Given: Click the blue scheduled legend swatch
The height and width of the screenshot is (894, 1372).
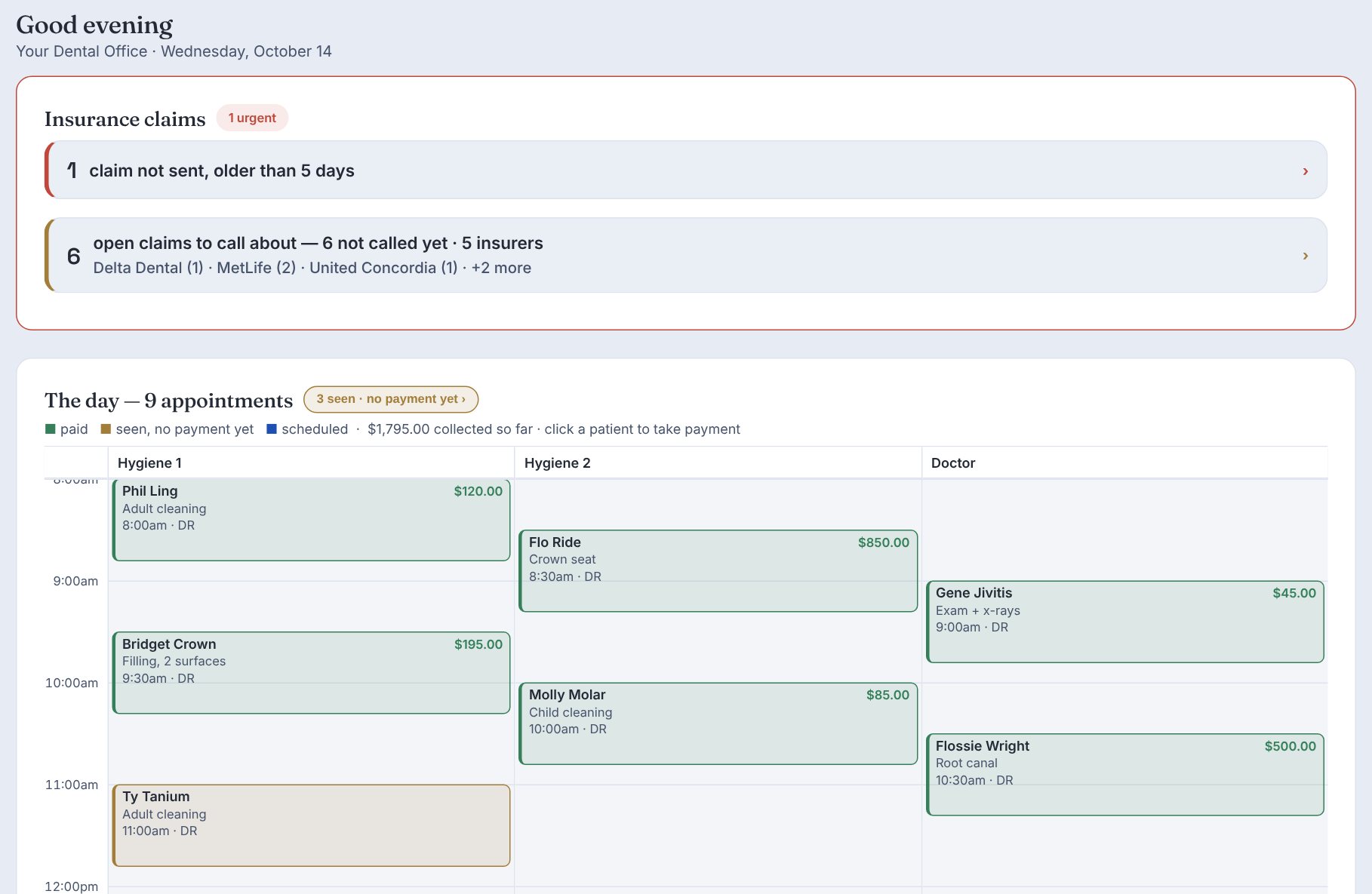Looking at the screenshot, I should [272, 429].
